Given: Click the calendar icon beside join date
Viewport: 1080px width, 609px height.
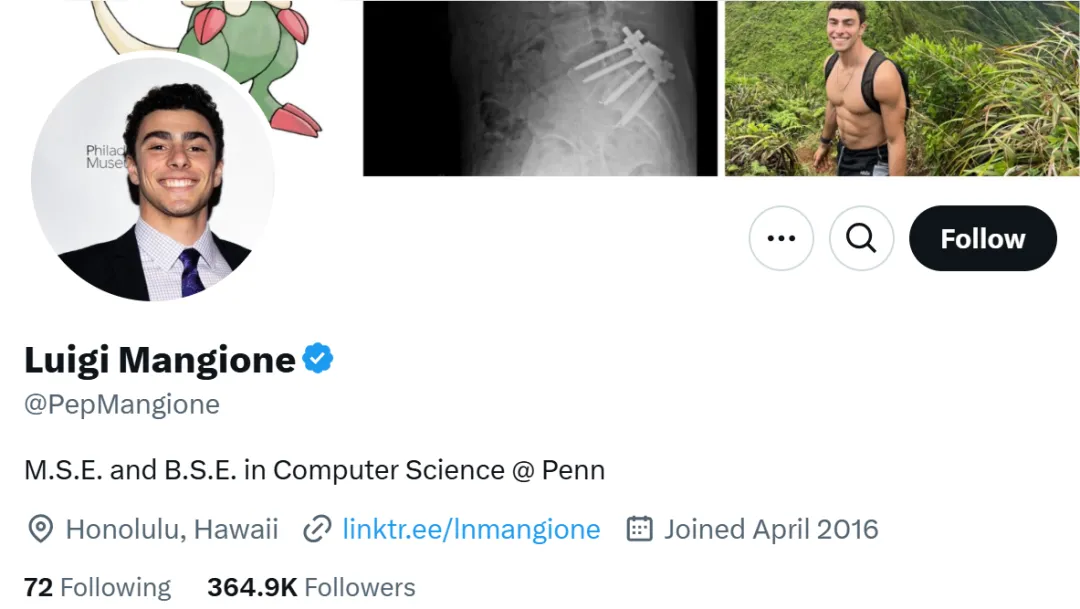Looking at the screenshot, I should (639, 529).
